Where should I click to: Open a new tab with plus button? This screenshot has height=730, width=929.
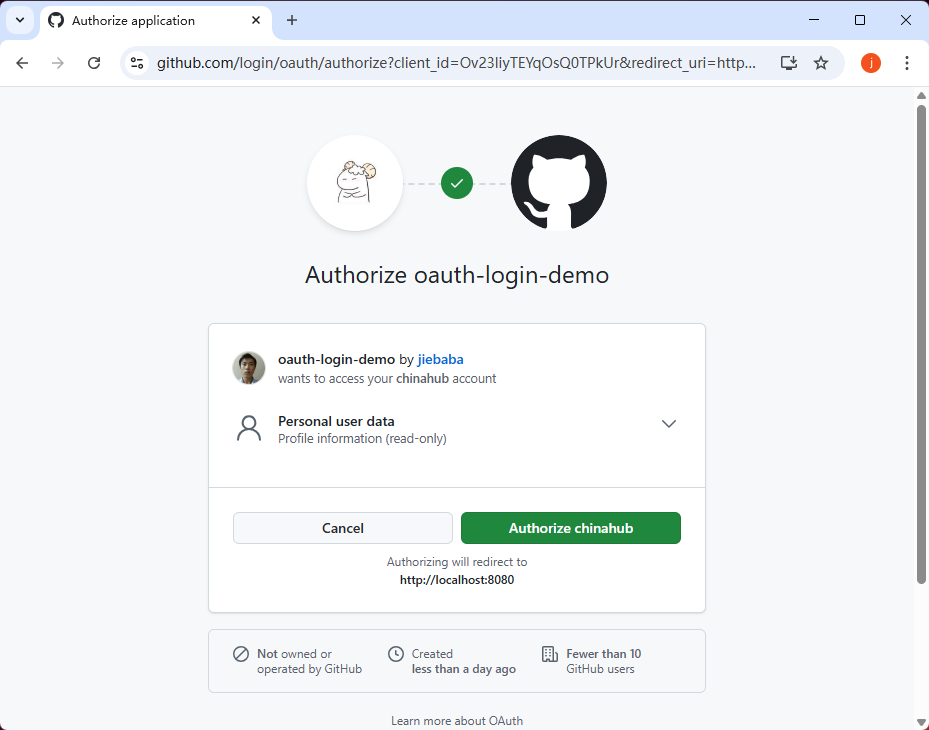[292, 20]
